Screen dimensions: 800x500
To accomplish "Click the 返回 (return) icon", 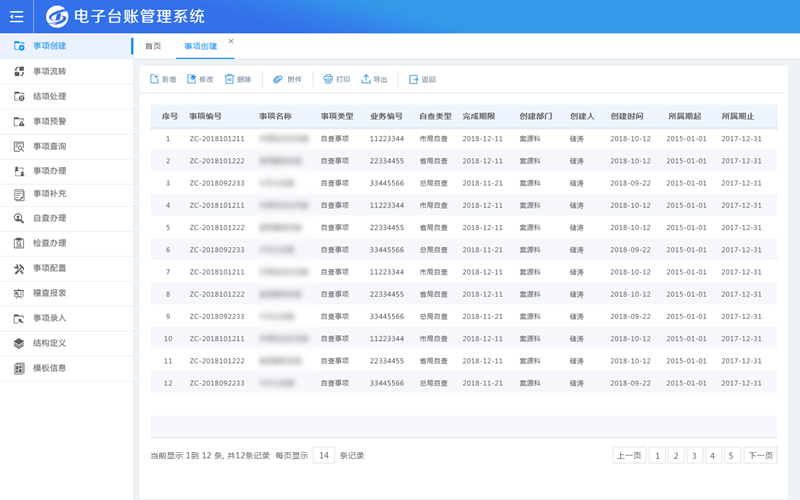I will (x=414, y=79).
